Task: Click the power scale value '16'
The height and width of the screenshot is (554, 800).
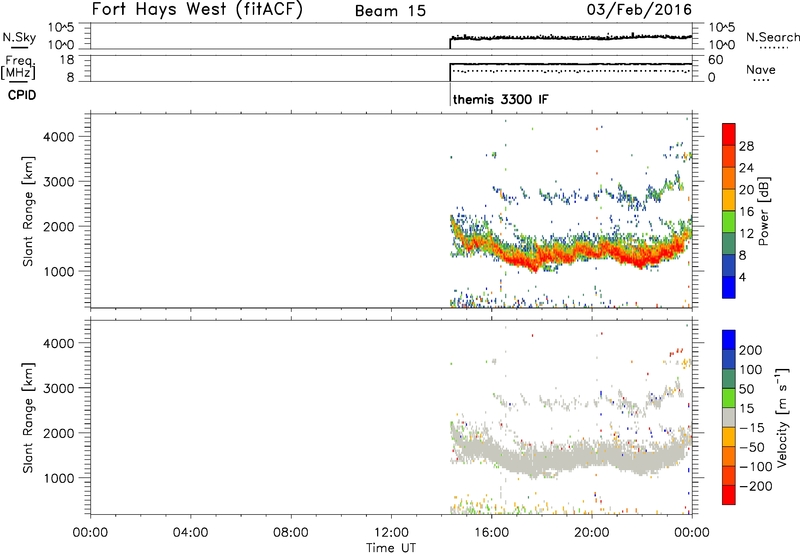Action: (746, 212)
